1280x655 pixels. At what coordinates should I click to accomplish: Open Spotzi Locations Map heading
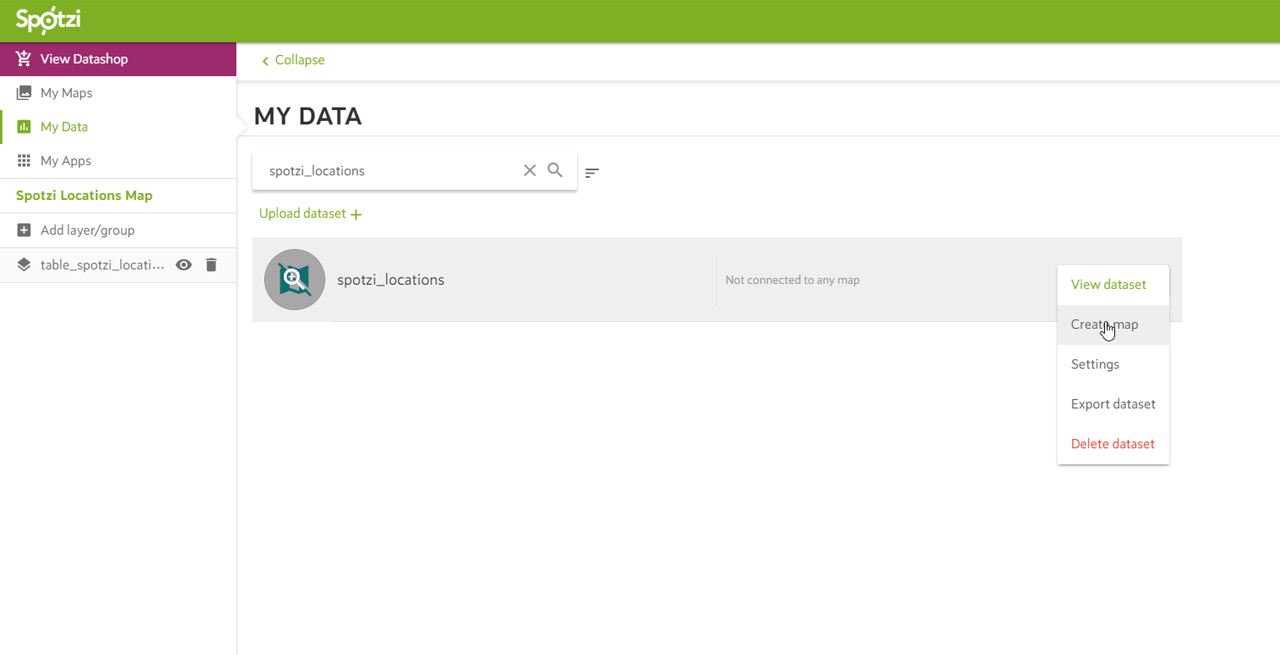coord(84,195)
